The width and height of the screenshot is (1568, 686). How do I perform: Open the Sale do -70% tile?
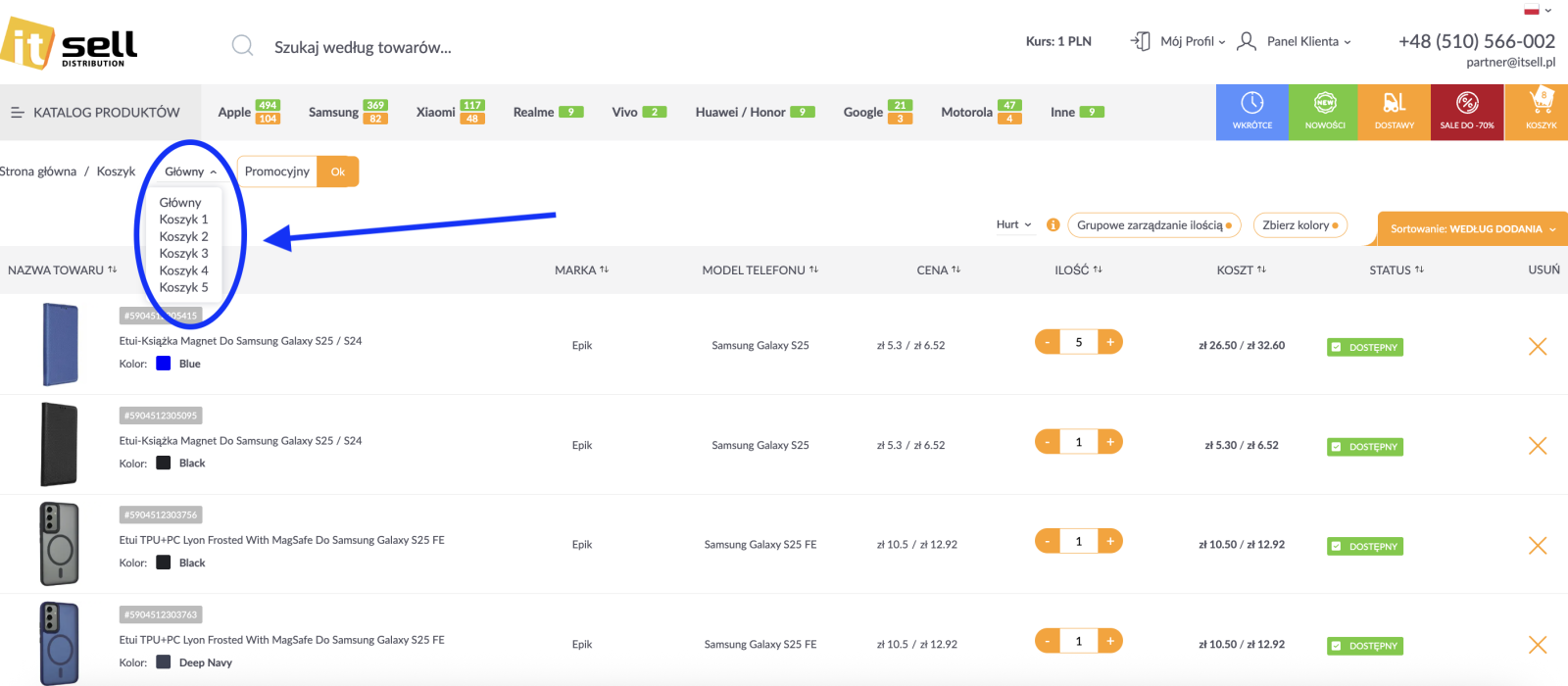coord(1466,112)
